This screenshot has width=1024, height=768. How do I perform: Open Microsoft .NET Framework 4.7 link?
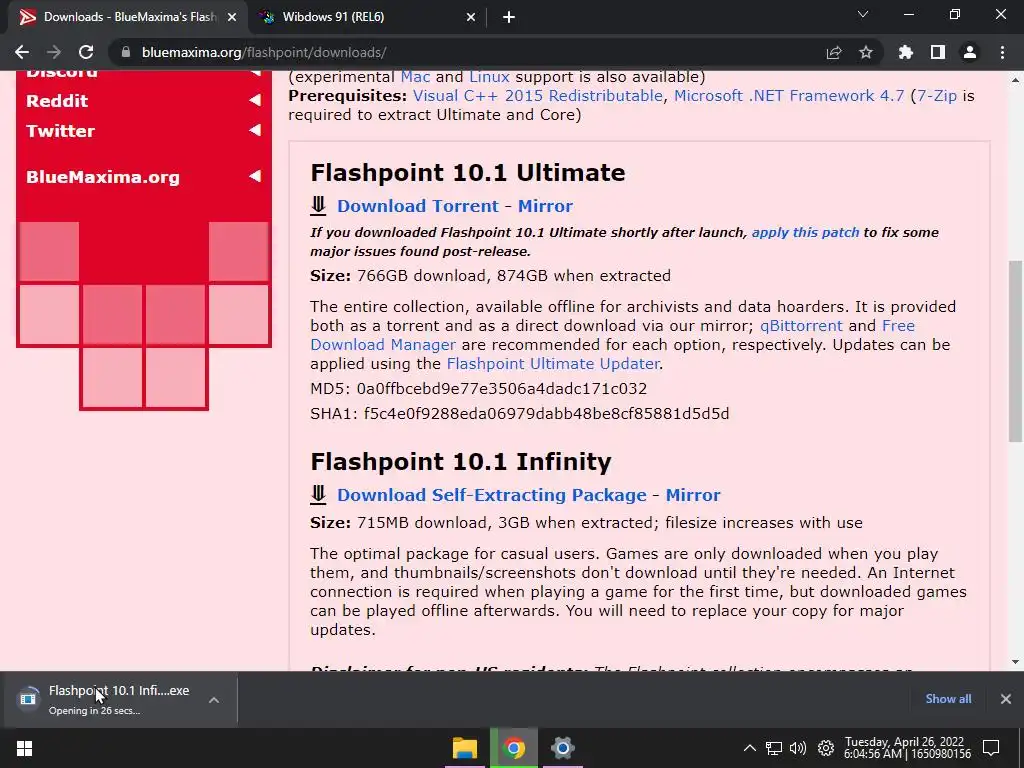[789, 96]
